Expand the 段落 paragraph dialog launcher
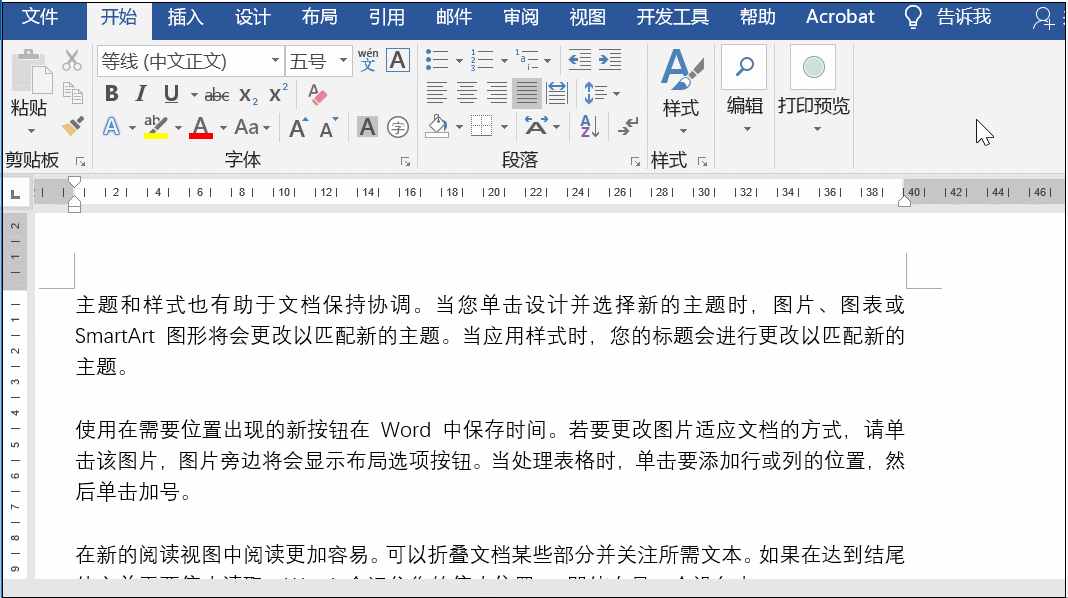The image size is (1068, 598). (x=635, y=162)
